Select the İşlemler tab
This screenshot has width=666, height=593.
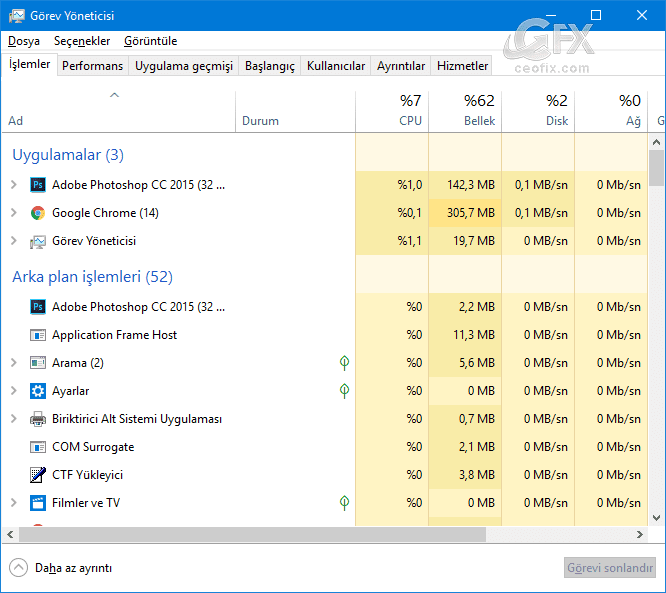(x=30, y=65)
